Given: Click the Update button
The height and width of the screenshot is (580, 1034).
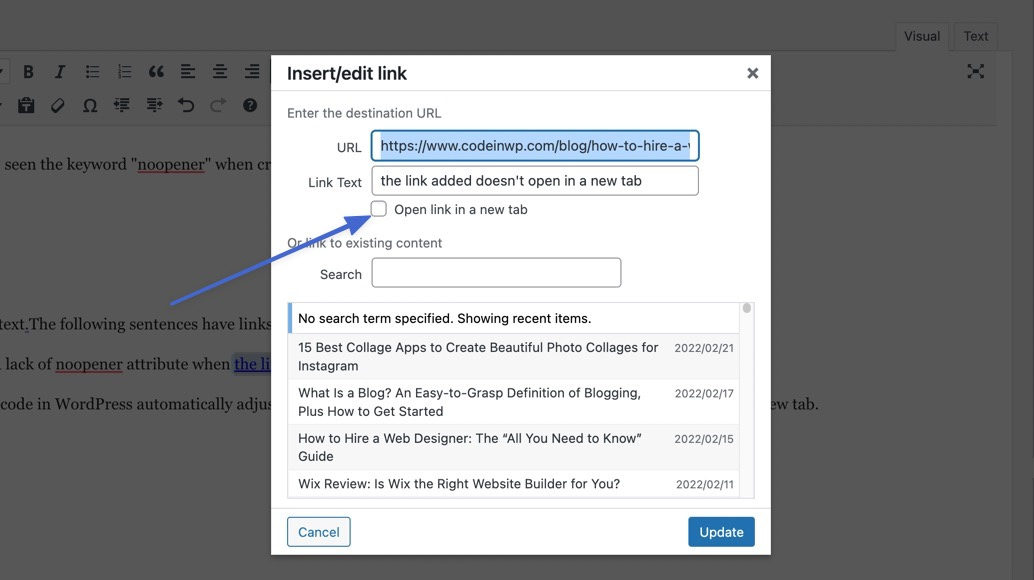Looking at the screenshot, I should (x=721, y=531).
